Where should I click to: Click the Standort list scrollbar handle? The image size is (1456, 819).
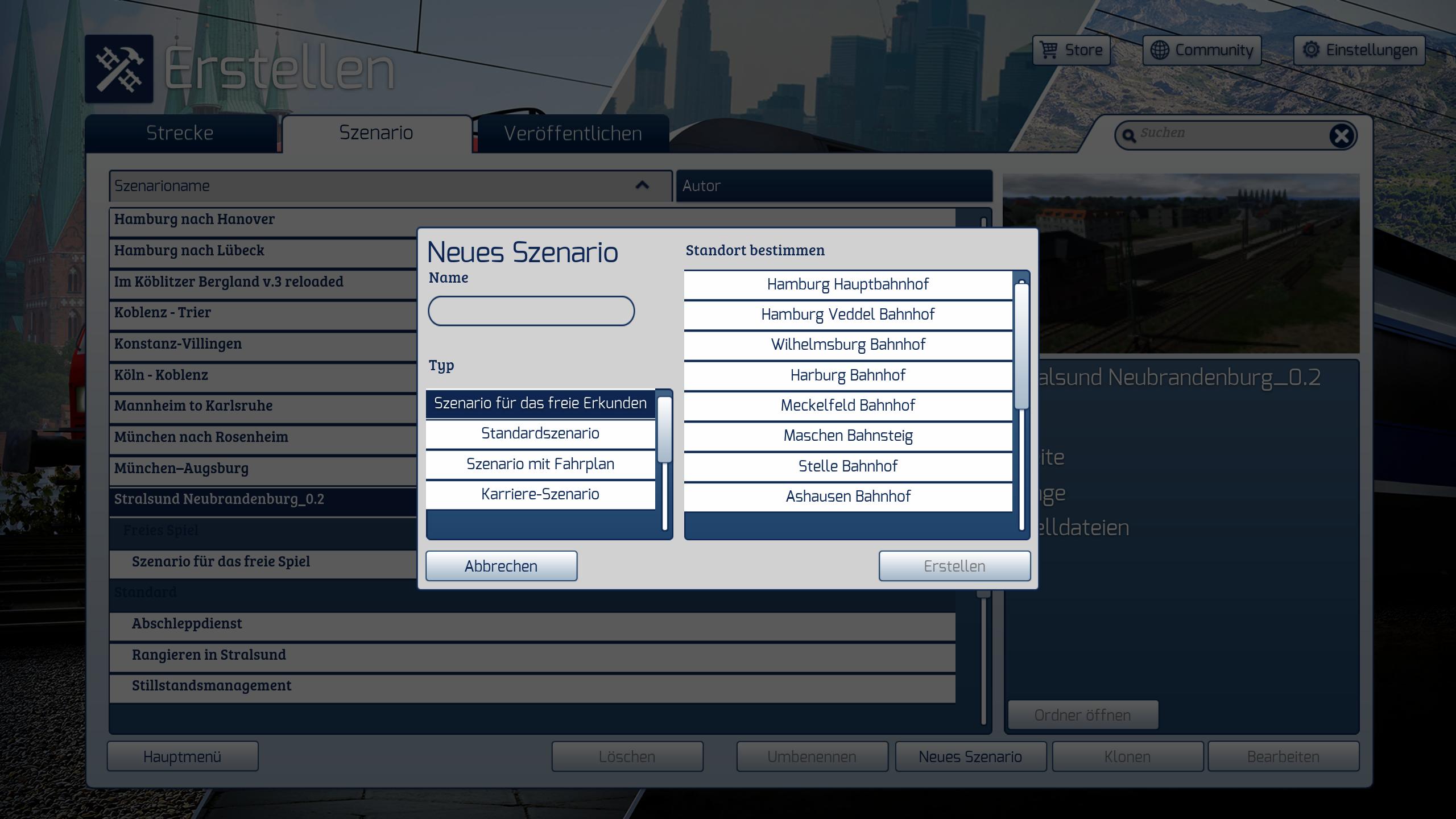click(x=1021, y=345)
